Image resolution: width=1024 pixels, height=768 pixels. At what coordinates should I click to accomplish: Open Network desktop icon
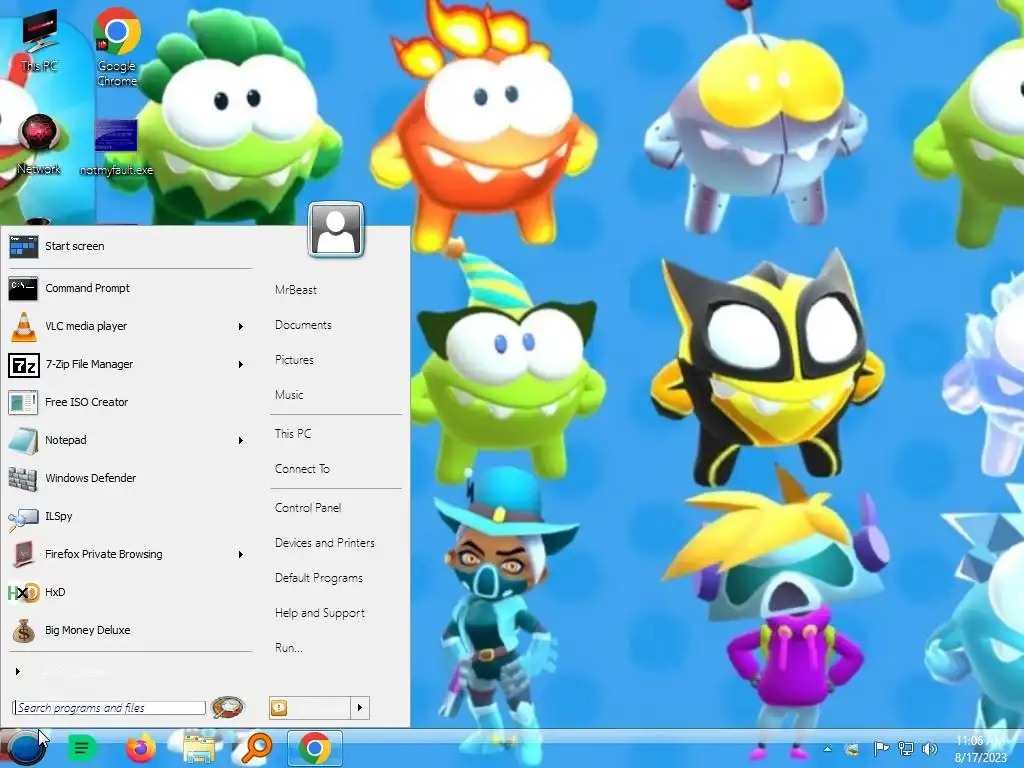coord(39,144)
